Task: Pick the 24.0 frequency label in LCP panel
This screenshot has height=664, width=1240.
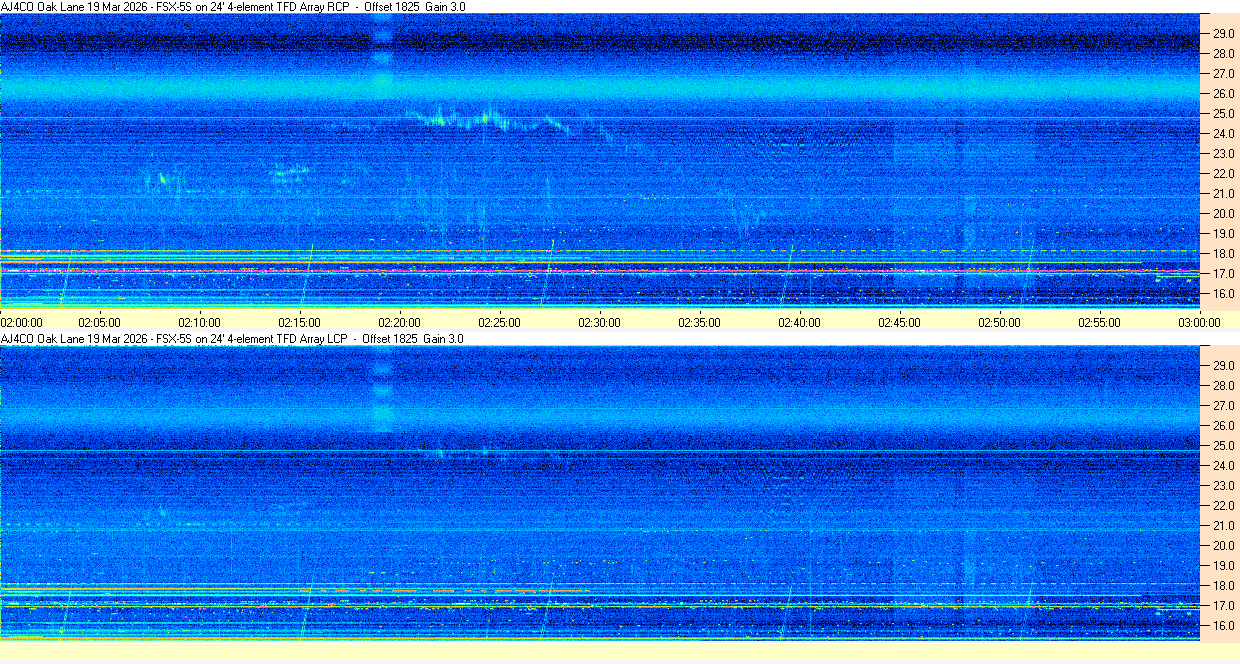Action: coord(1223,466)
